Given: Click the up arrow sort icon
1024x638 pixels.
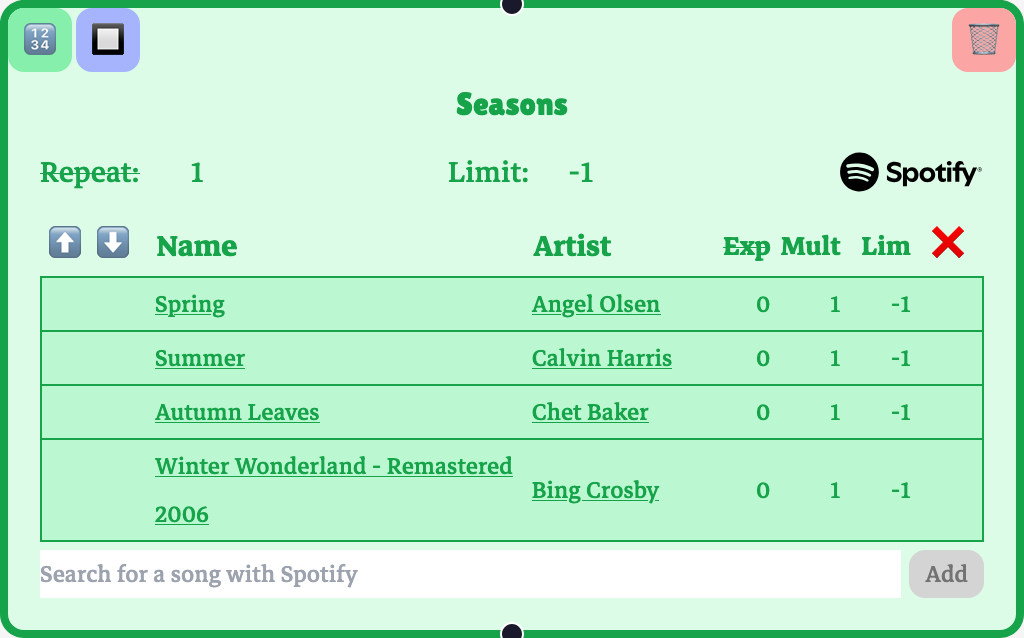Looking at the screenshot, I should pyautogui.click(x=65, y=242).
